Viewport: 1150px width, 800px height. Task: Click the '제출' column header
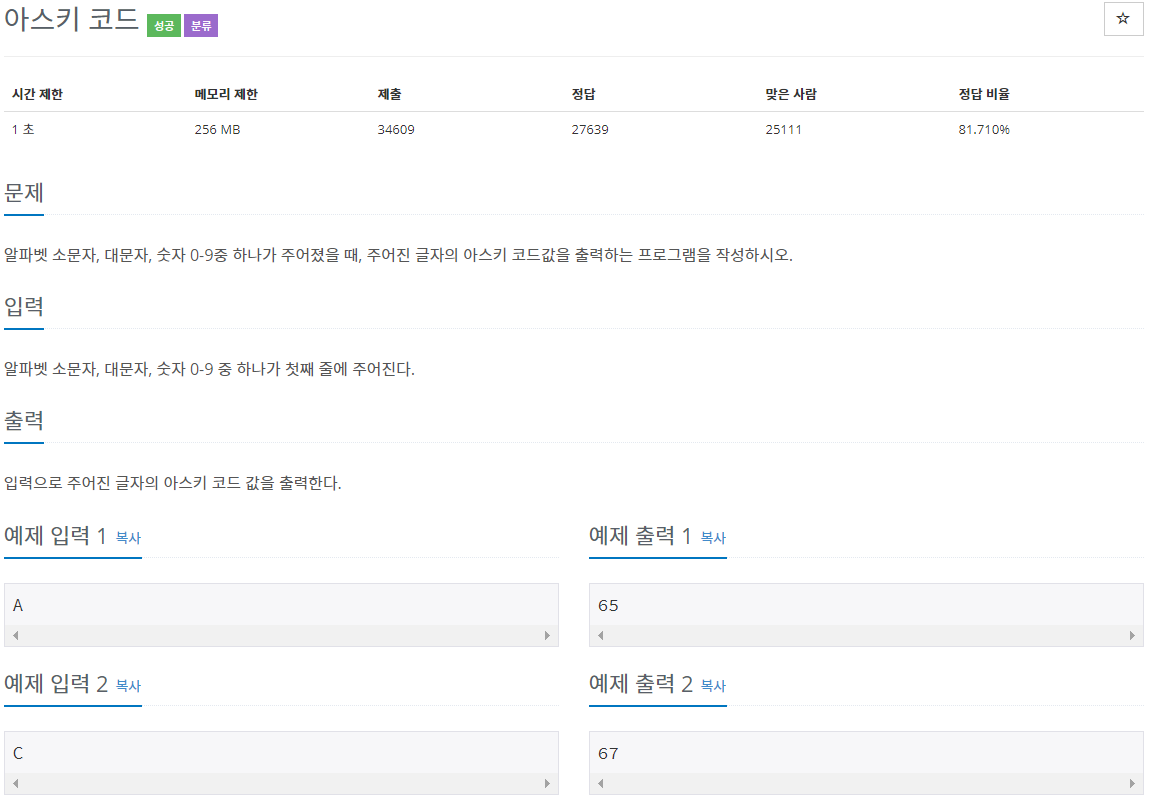click(x=389, y=94)
